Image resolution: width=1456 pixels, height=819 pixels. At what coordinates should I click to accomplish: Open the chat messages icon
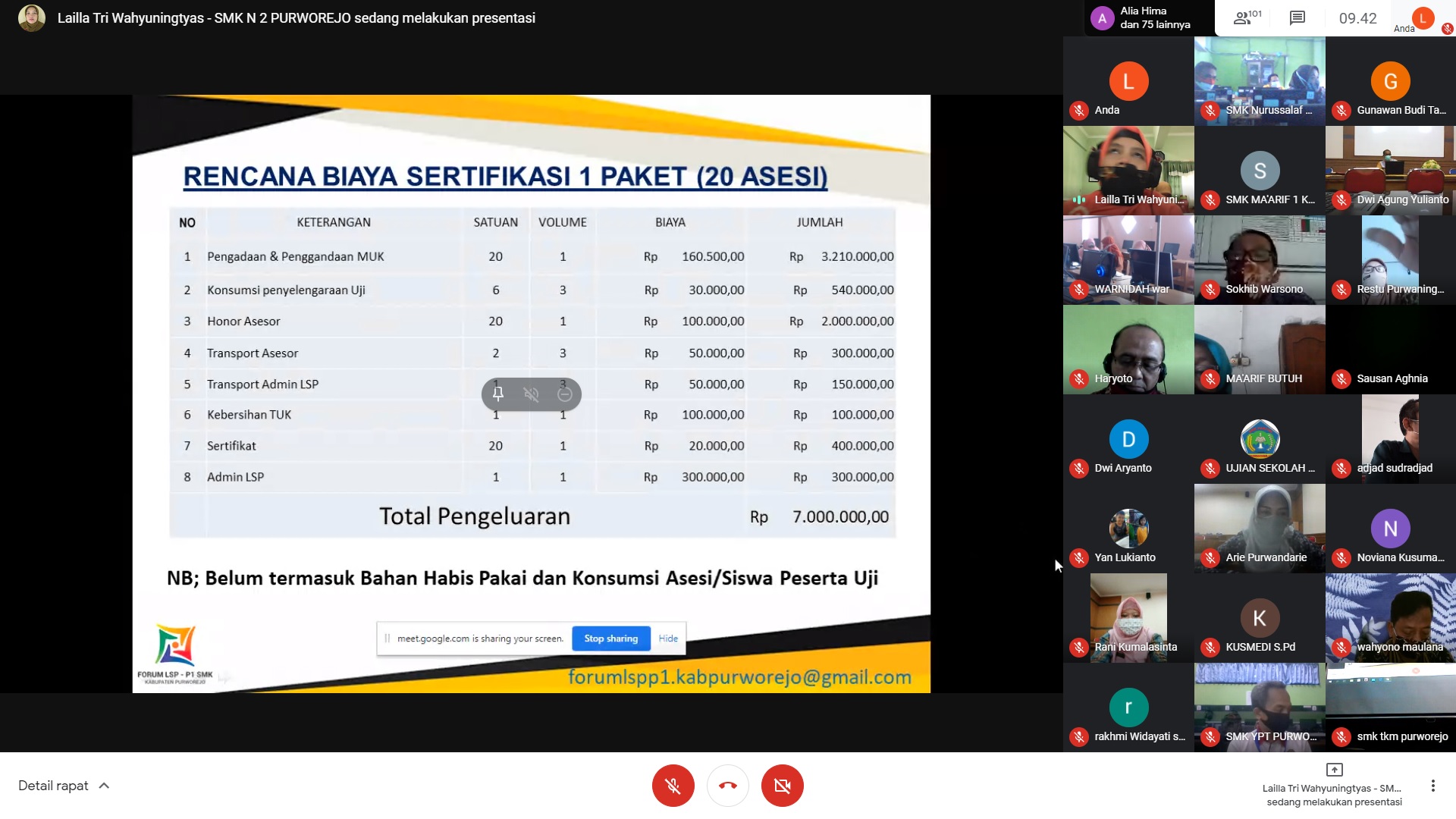pos(1298,18)
